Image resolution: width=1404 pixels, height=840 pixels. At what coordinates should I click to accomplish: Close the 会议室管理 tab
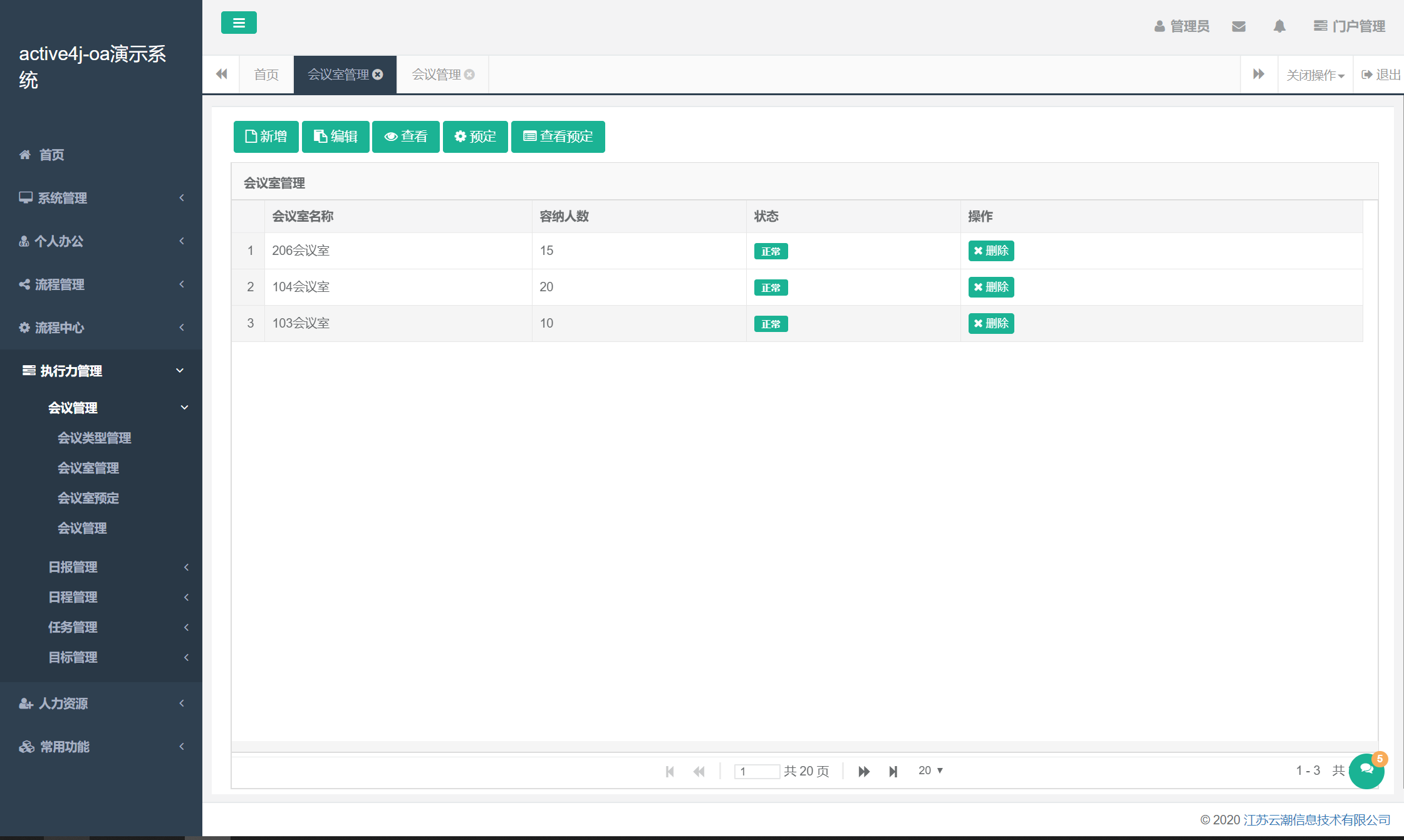[378, 75]
